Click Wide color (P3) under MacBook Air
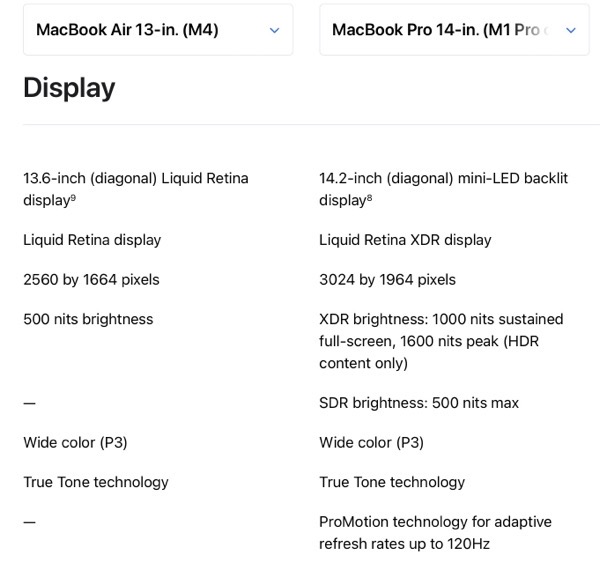600x585 pixels. (x=75, y=442)
